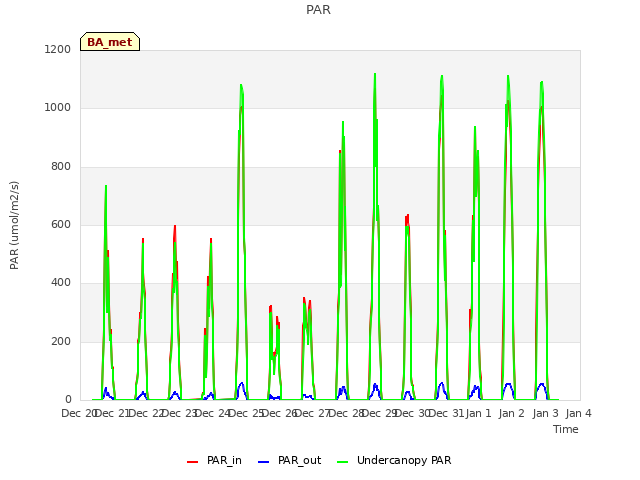Click the Time x-axis label

tap(566, 429)
